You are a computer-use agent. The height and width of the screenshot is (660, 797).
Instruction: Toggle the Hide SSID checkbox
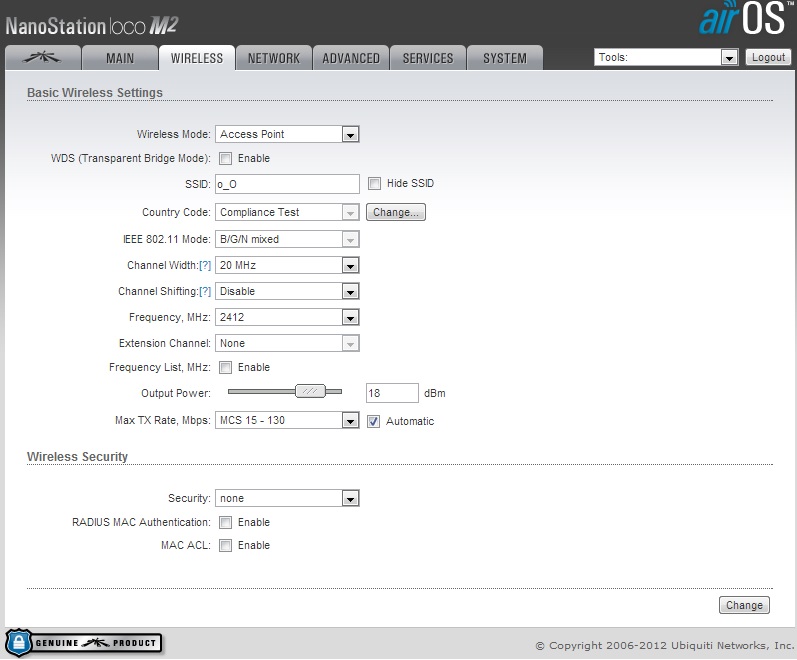coord(374,184)
